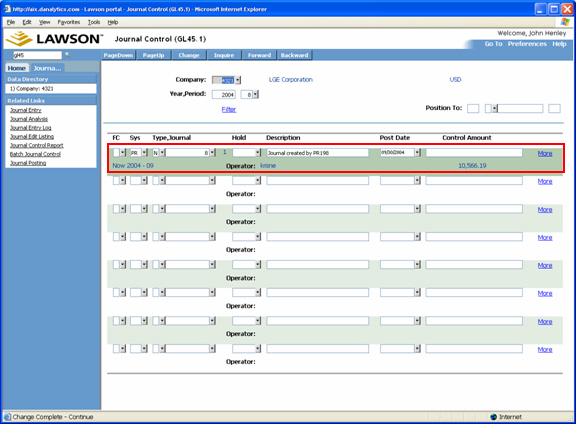Screen dimensions: 576x425
Task: Expand the Journal number dropdown showing 8
Action: tap(212, 152)
